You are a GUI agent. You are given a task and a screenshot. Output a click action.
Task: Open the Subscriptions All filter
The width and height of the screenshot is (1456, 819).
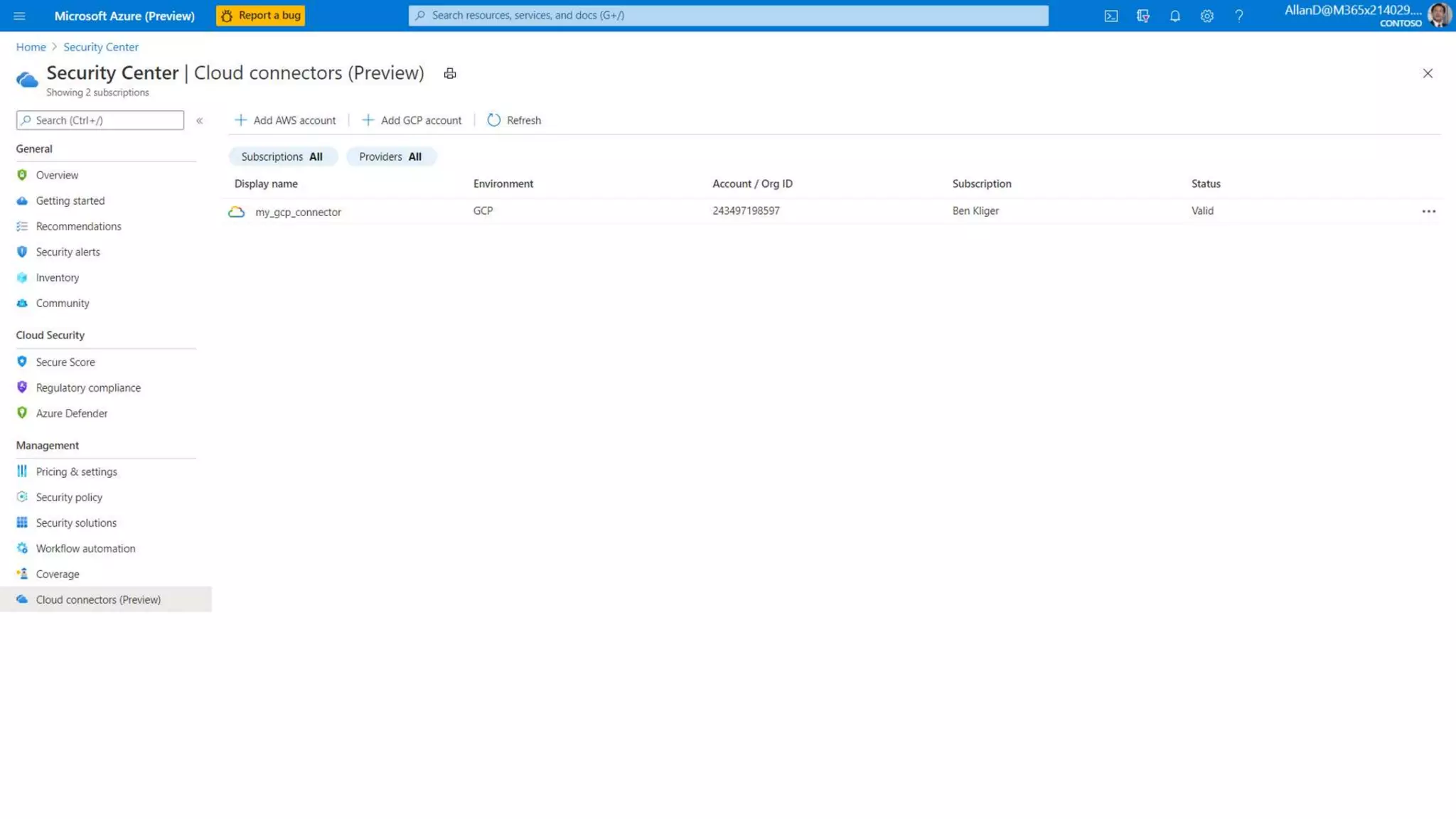pos(282,156)
